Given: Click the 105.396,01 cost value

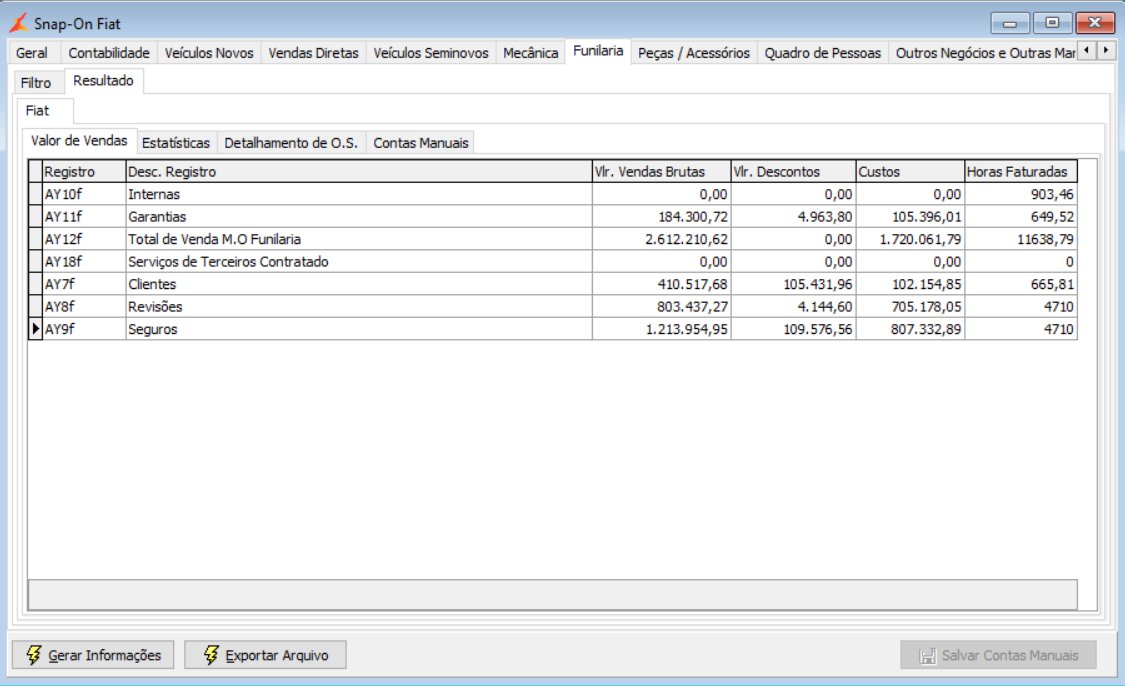Looking at the screenshot, I should pos(910,217).
